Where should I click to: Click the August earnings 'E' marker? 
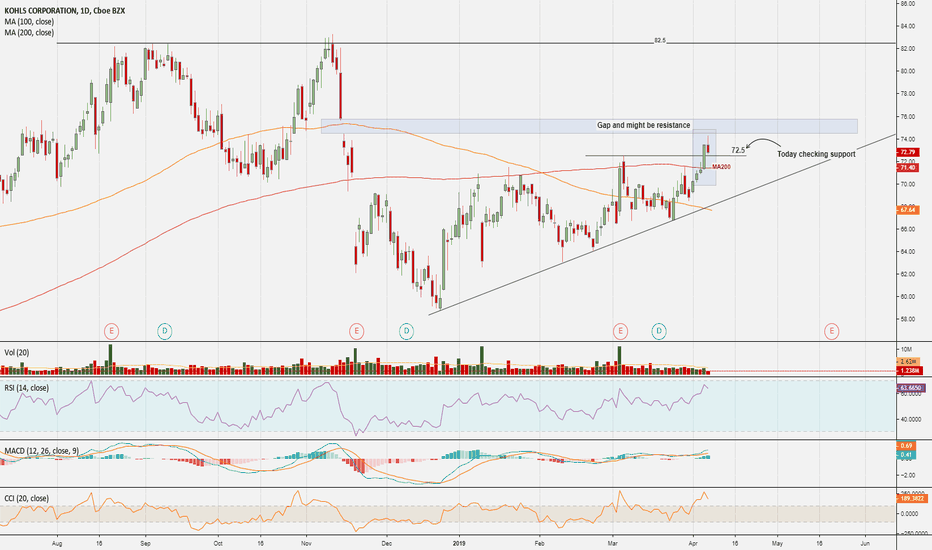111,331
